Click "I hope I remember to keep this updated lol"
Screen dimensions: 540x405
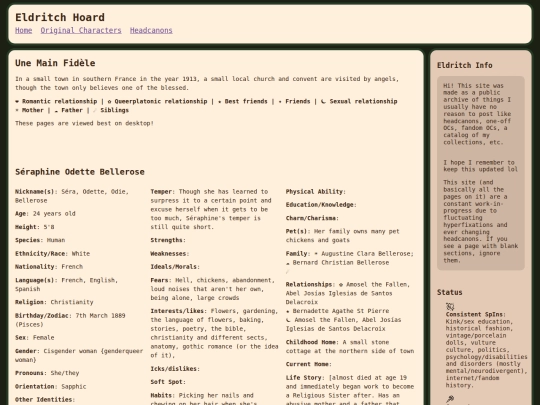pos(480,166)
